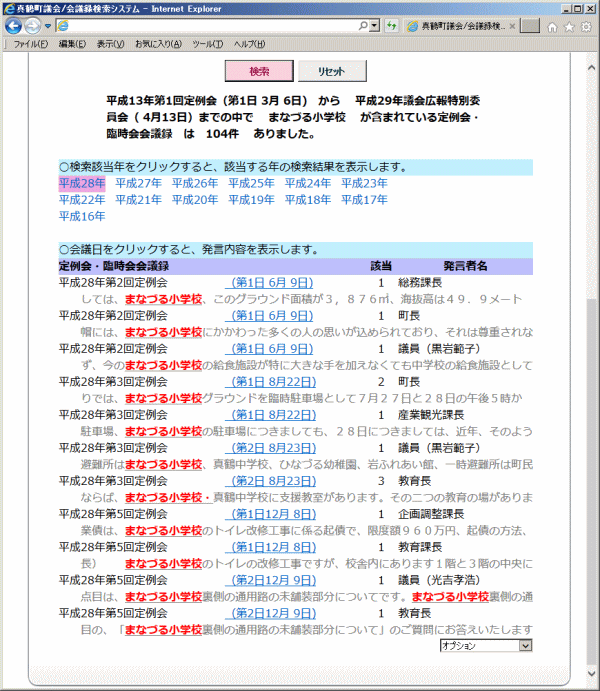Show results for 平成21年
The height and width of the screenshot is (691, 600).
(x=138, y=200)
